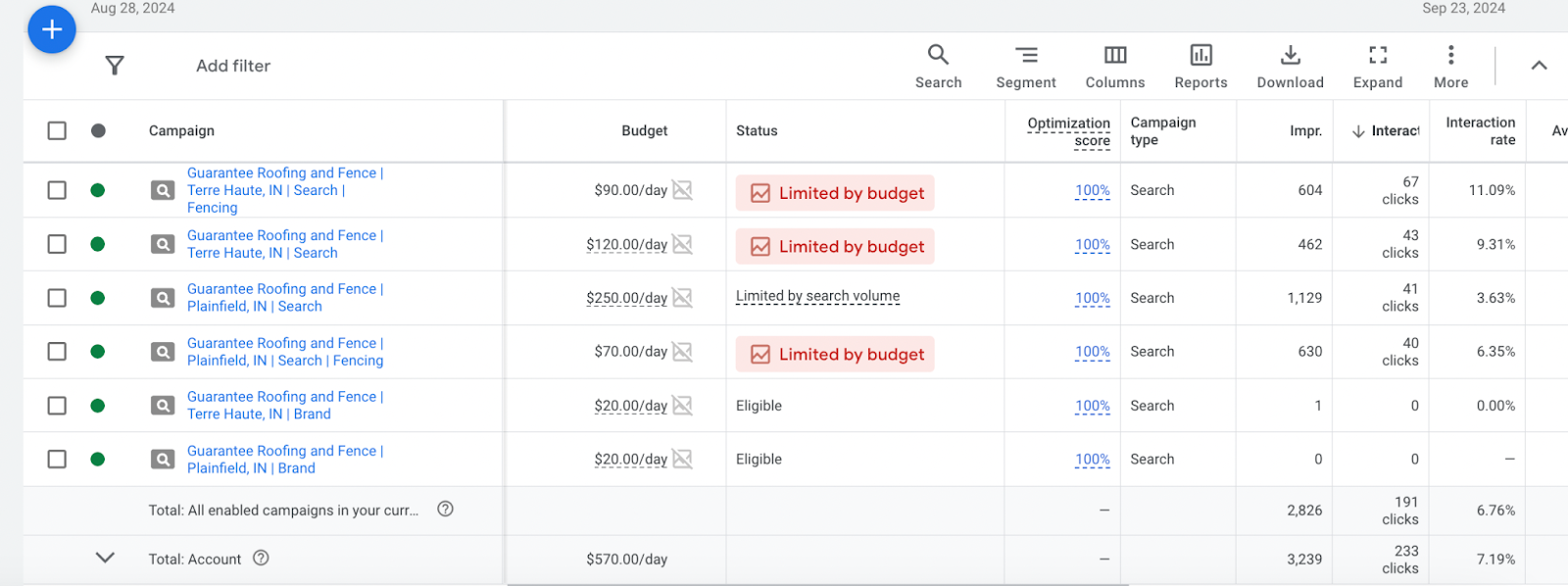The image size is (1568, 586).
Task: Check the $120.00/day campaign checkbox
Action: click(x=57, y=244)
